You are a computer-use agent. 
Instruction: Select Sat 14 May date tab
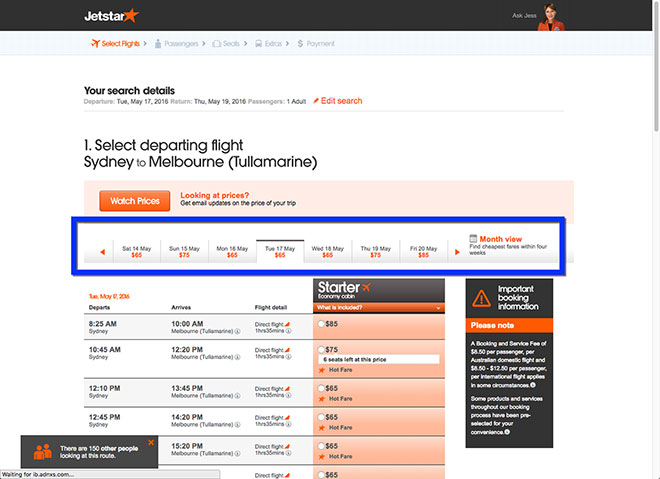tap(136, 252)
